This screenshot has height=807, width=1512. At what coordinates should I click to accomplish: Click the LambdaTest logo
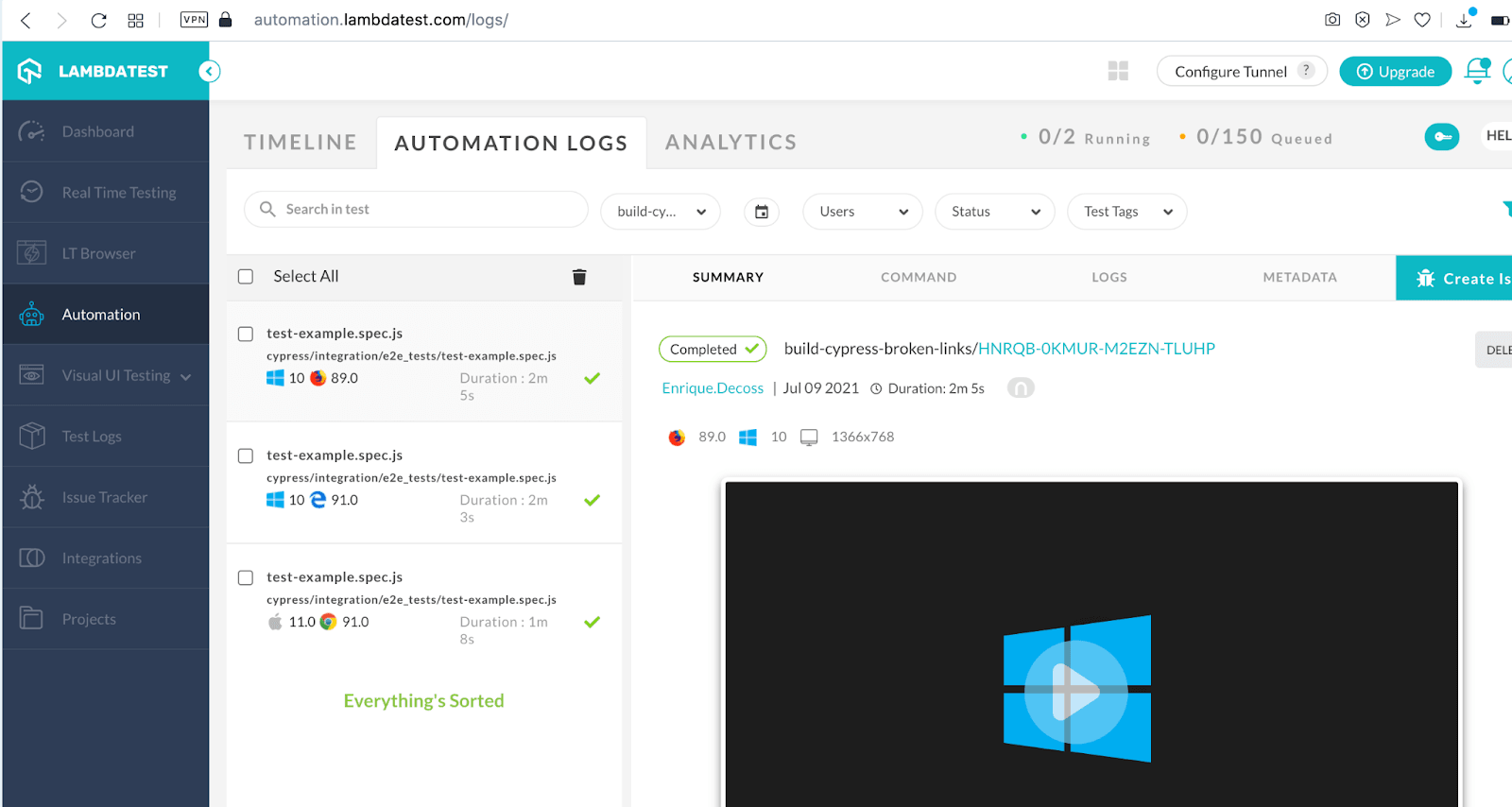click(94, 71)
